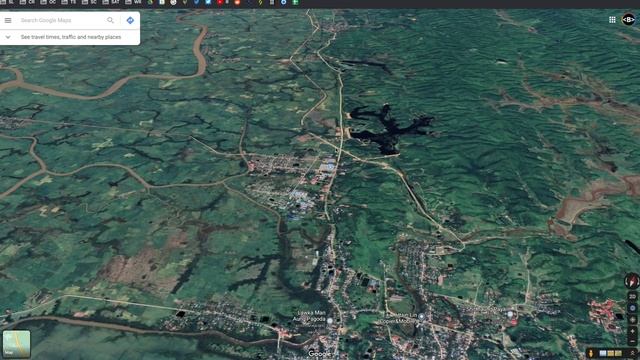
Task: Click the Google logo watermark link
Action: point(319,354)
